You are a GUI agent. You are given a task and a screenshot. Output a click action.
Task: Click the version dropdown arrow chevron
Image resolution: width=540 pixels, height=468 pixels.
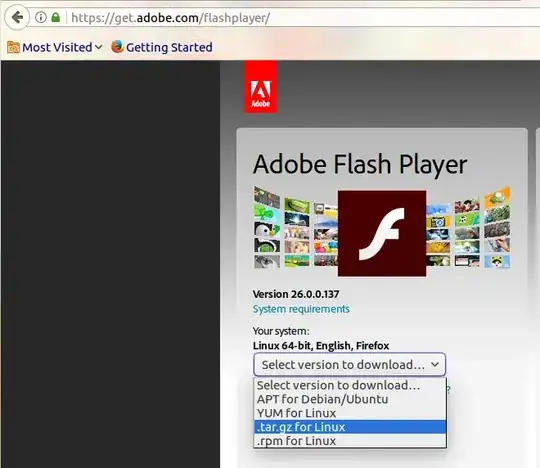tap(435, 364)
